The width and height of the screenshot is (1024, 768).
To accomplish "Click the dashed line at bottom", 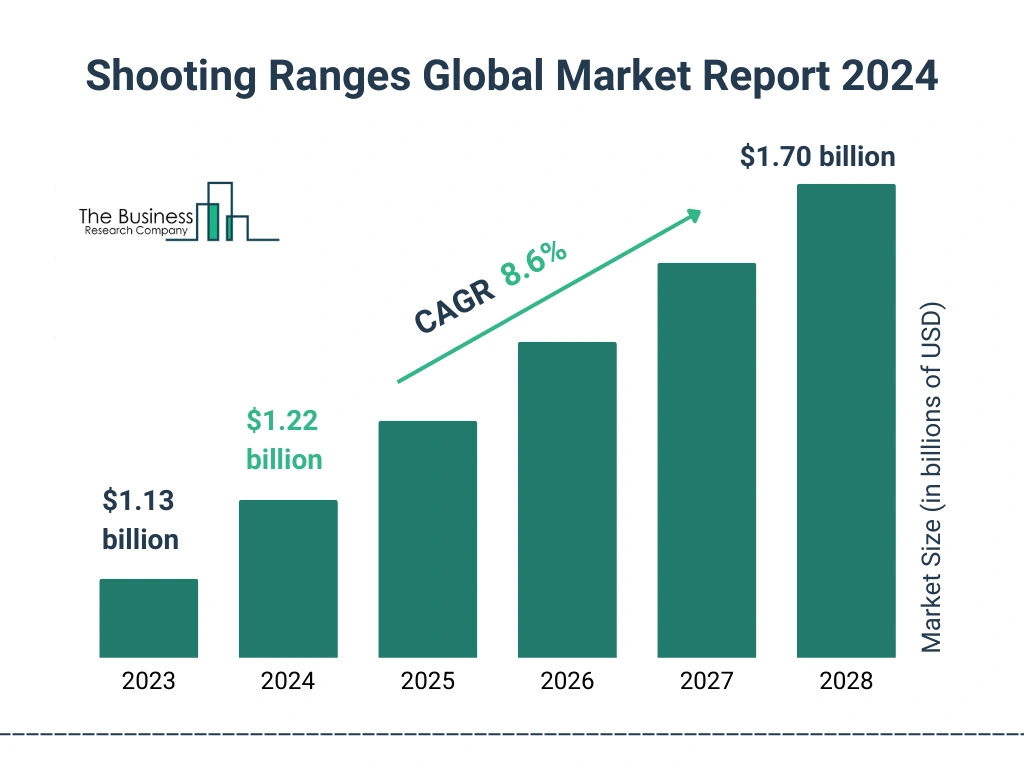I will pos(512,735).
